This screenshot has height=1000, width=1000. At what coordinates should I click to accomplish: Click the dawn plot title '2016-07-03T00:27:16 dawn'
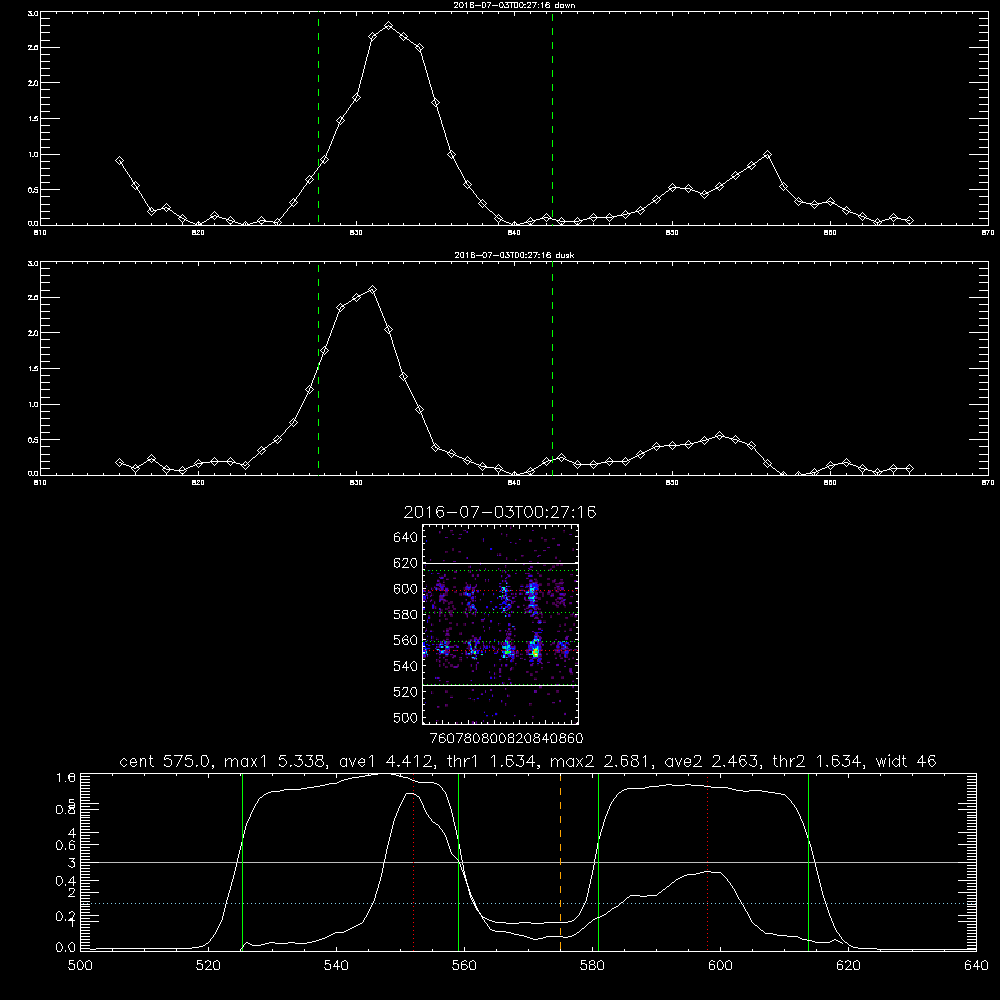tap(514, 5)
